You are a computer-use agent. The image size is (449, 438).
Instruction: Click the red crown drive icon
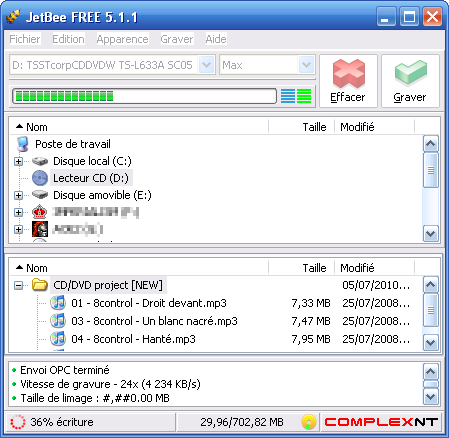point(40,212)
